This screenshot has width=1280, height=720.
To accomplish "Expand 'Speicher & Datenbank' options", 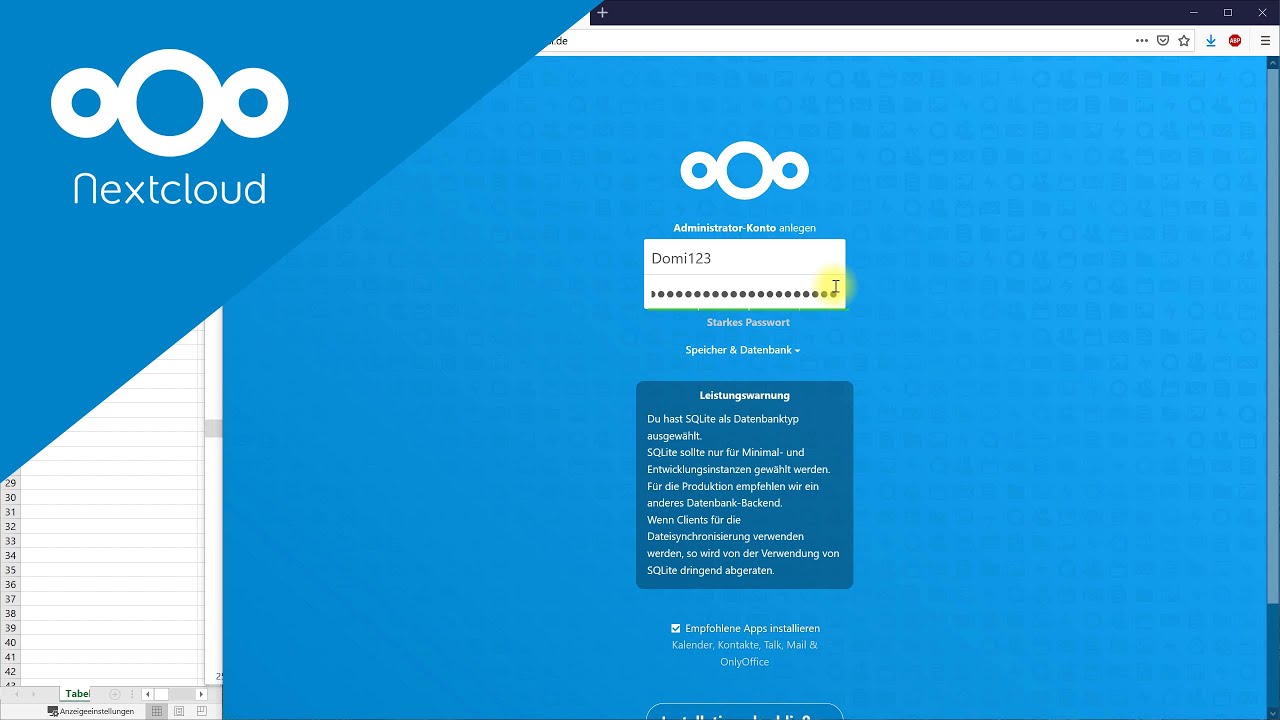I will (x=743, y=350).
